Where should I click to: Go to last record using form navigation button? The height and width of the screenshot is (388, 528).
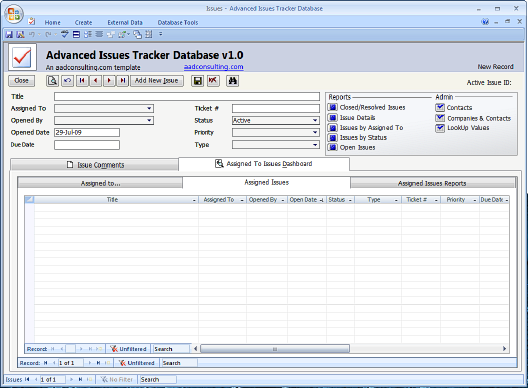pos(123,81)
